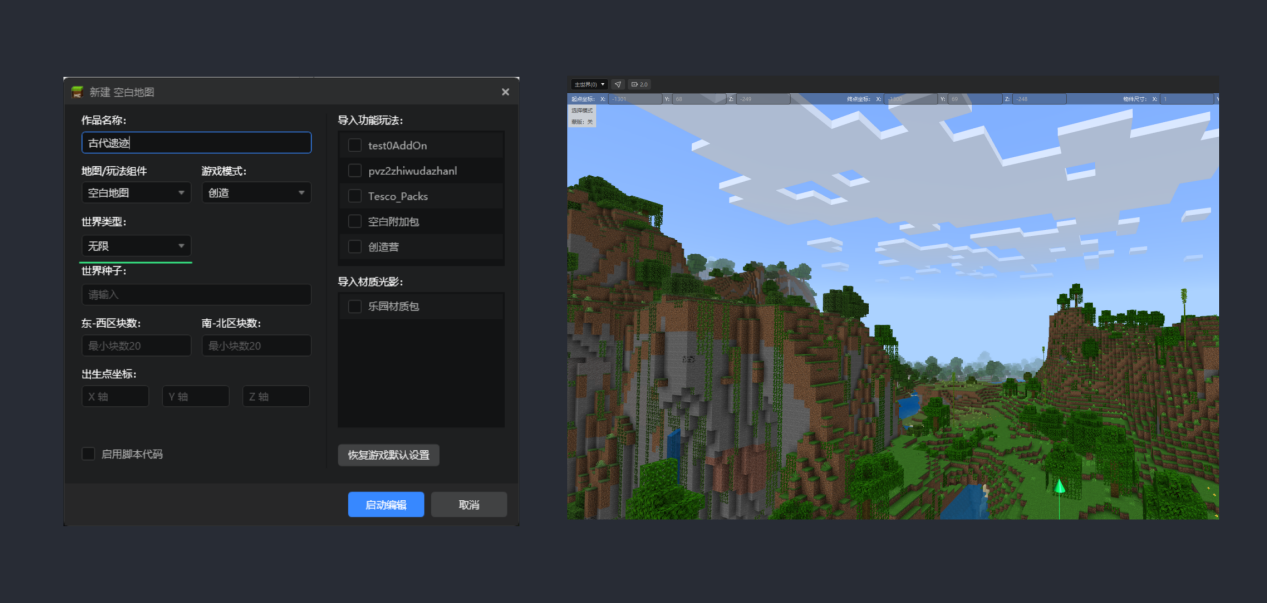Viewport: 1267px width, 603px height.
Task: Click the end point Z coordinate field
Action: [x=1039, y=99]
